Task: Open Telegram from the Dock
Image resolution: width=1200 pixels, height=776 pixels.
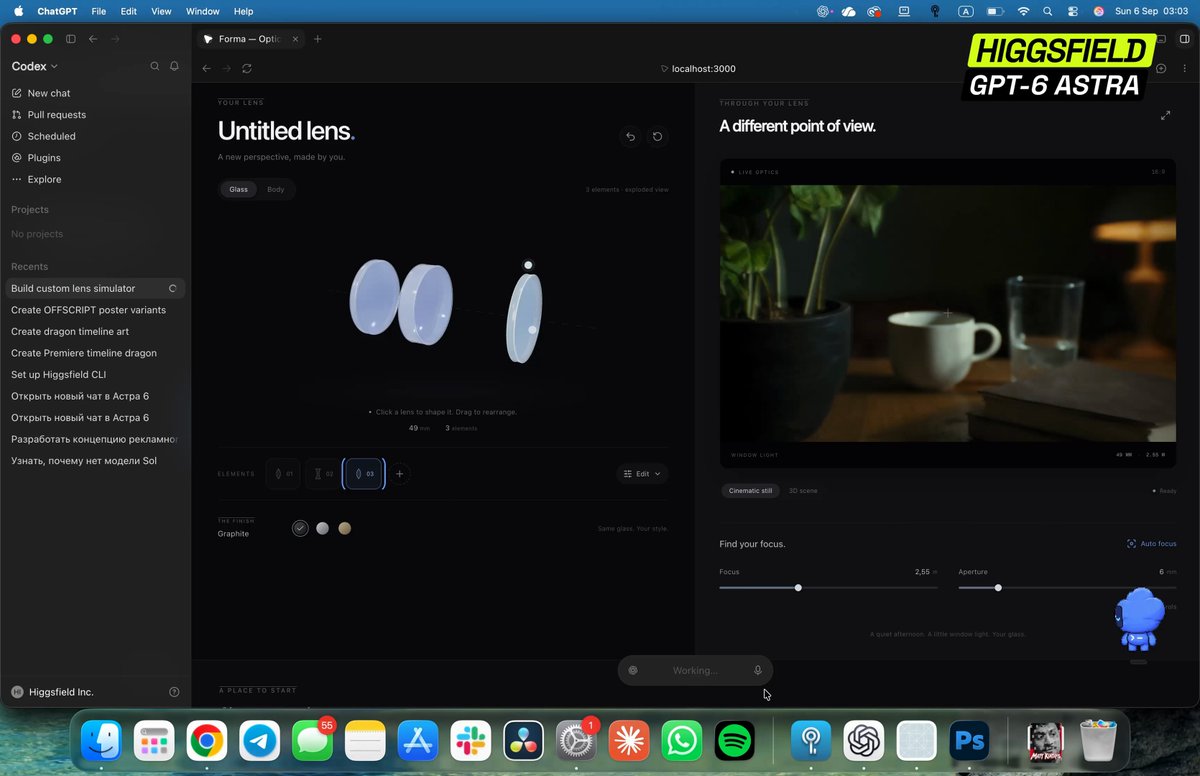Action: [260, 741]
